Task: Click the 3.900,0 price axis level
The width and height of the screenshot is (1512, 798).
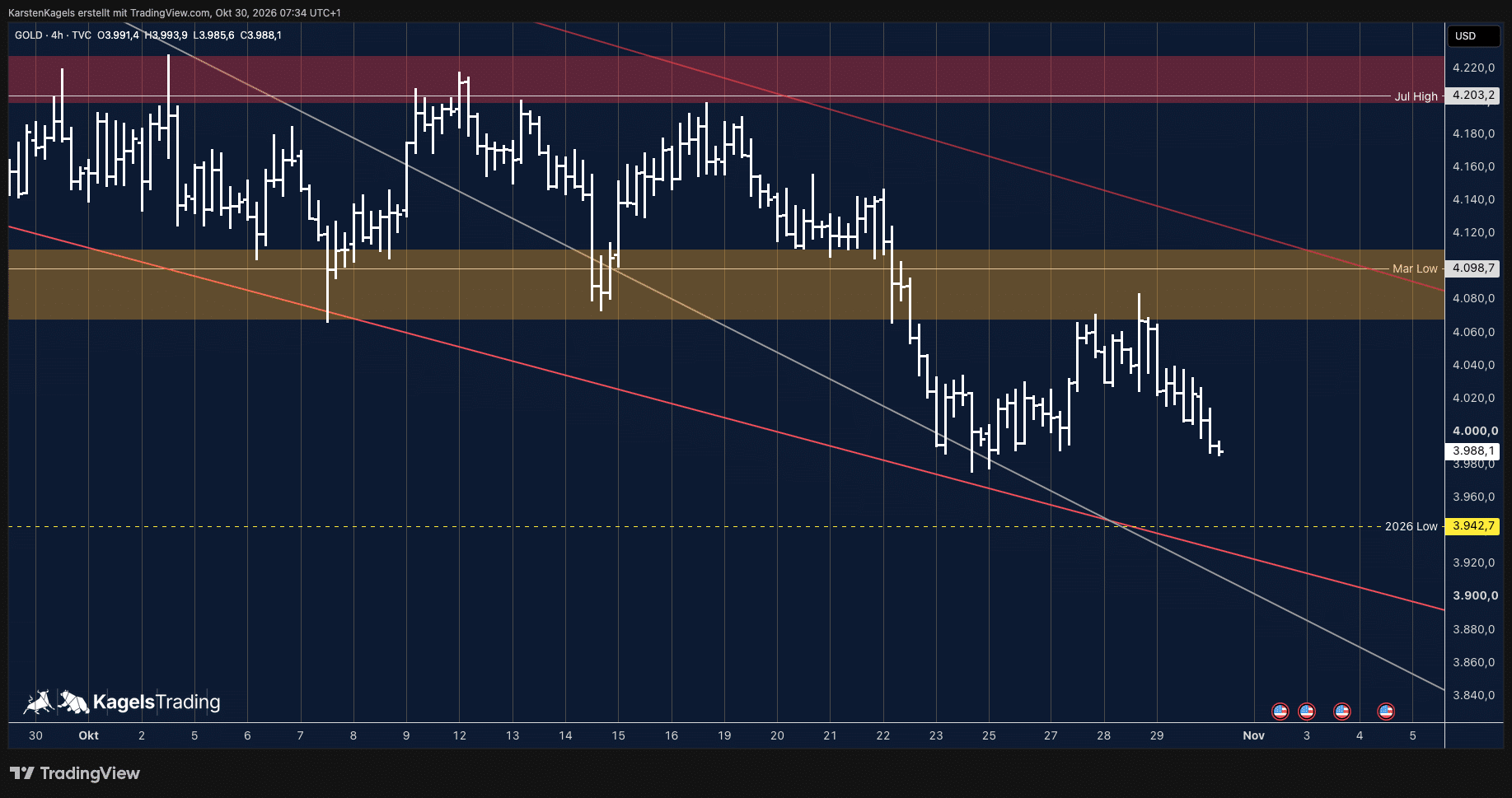Action: [x=1475, y=595]
